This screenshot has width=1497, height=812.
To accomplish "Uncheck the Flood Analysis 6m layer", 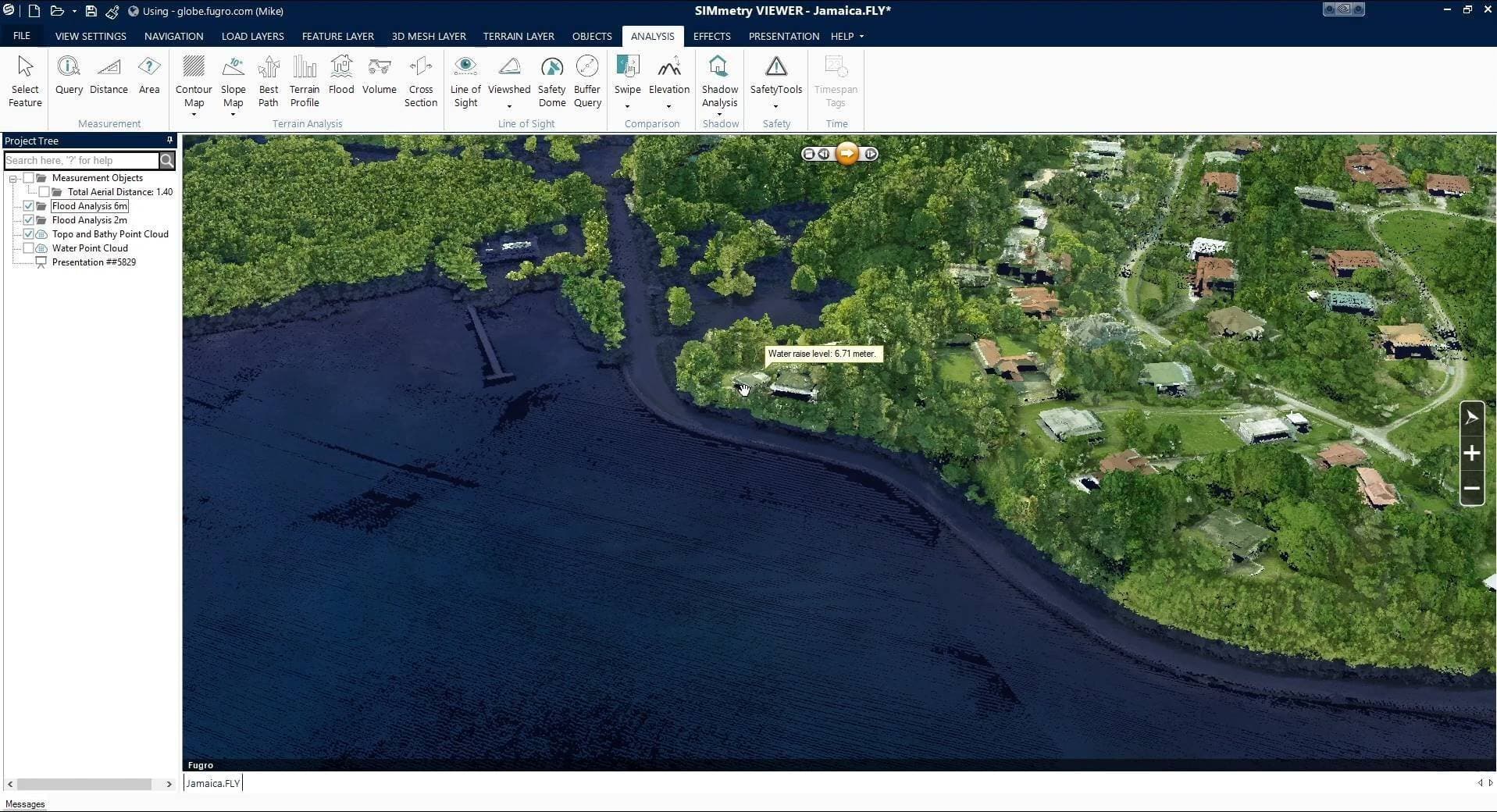I will (29, 205).
